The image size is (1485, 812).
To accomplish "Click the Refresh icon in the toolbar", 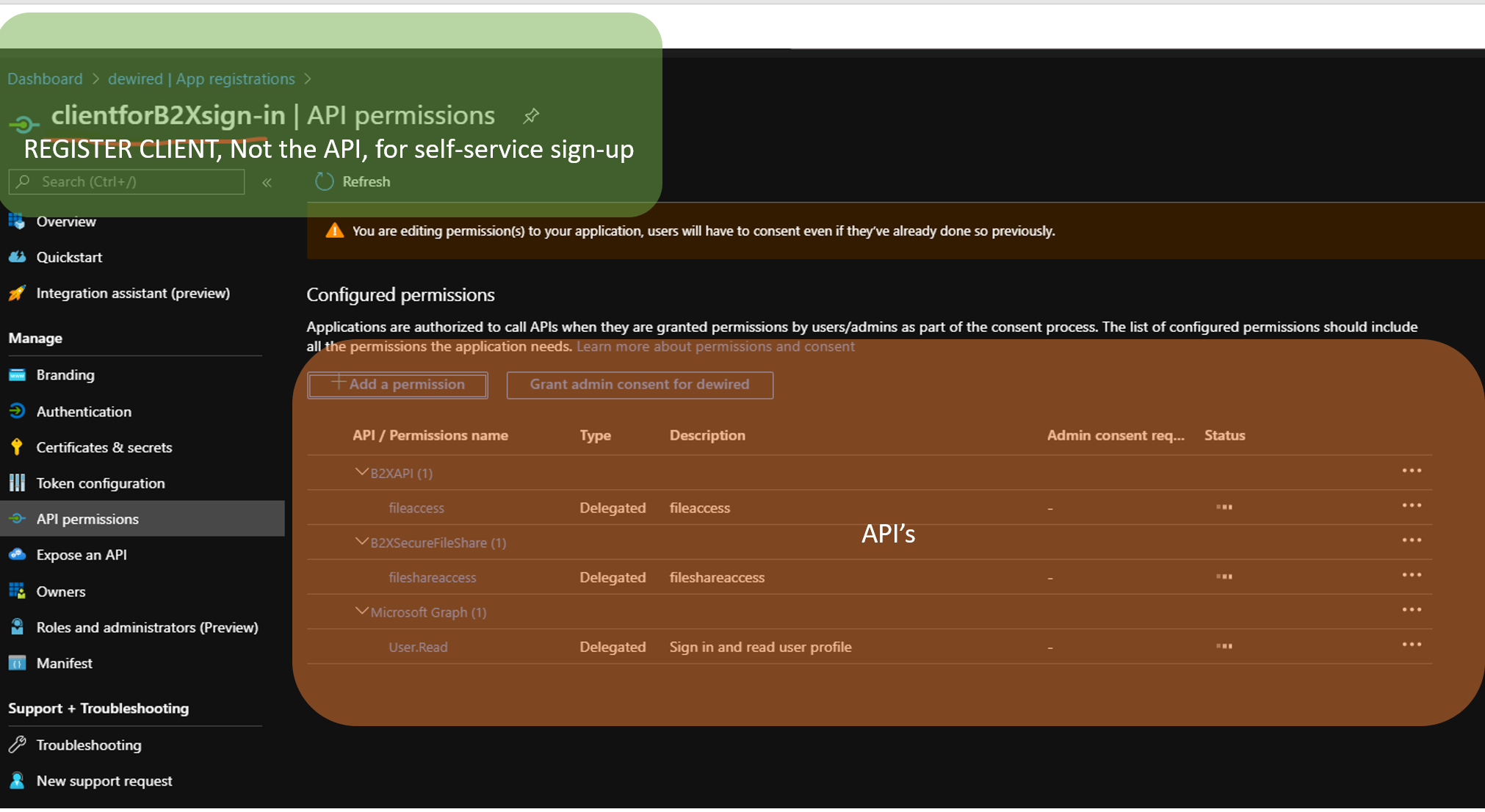I will pos(324,181).
